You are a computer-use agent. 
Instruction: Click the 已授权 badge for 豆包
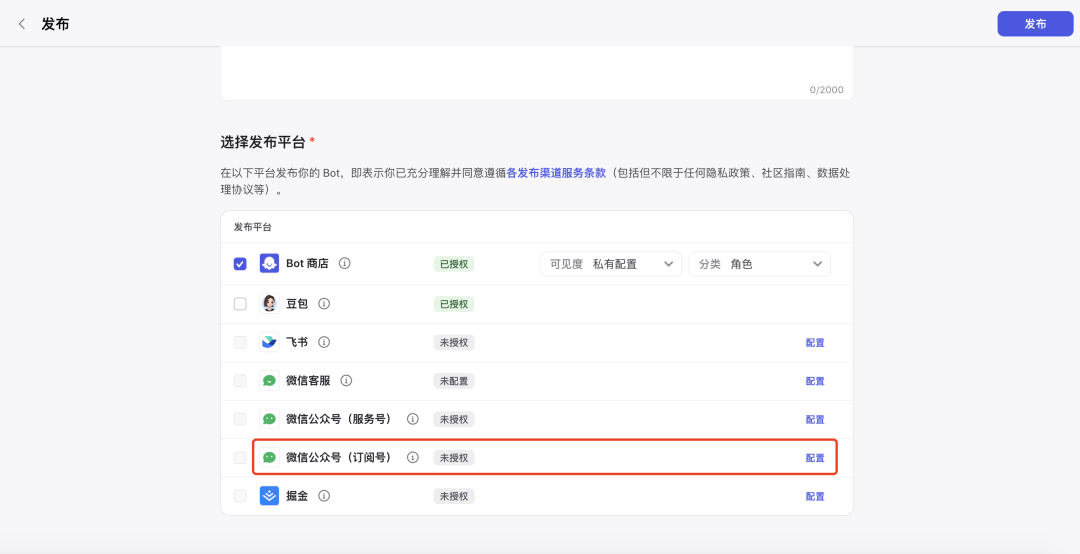pyautogui.click(x=454, y=304)
